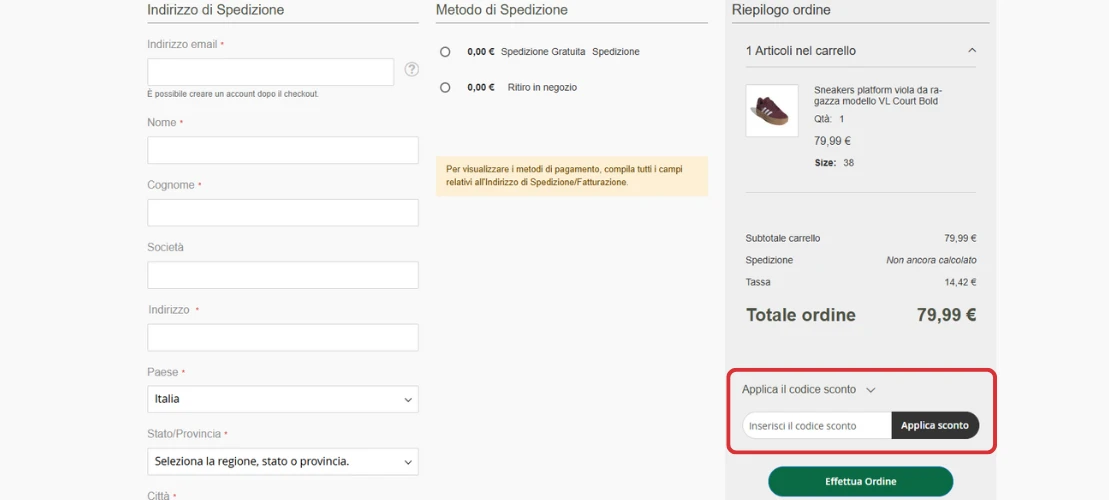Choose the Ritiro in negozio option
The height and width of the screenshot is (500, 1109).
445,88
